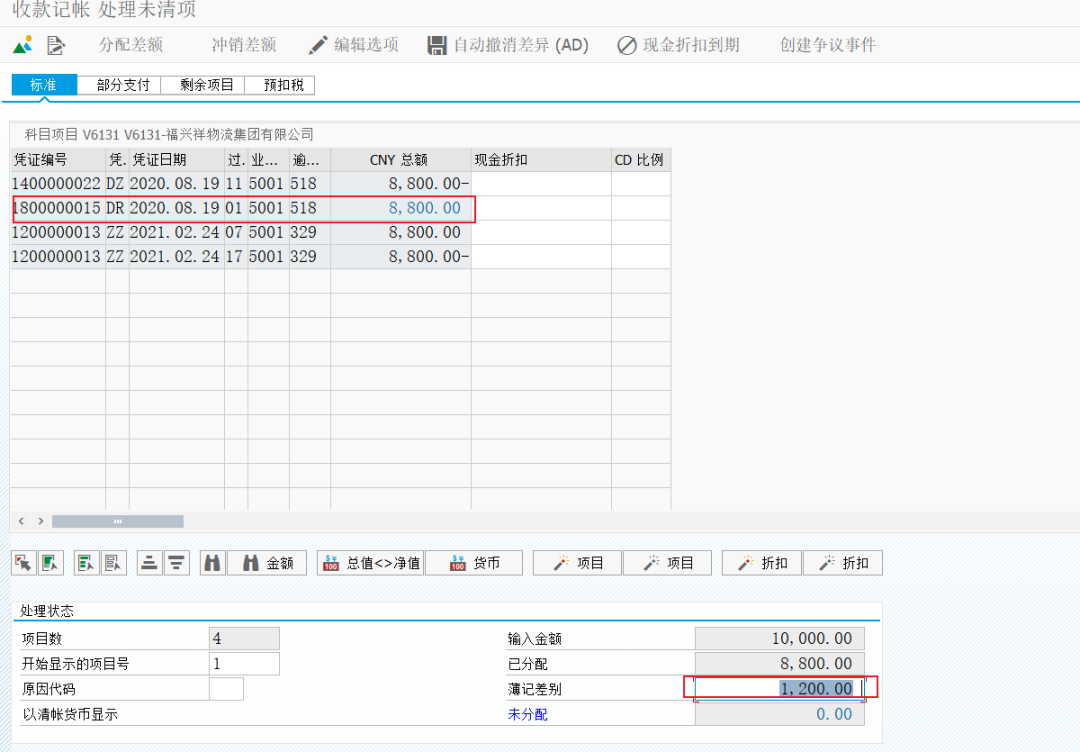Click document type DR in second row
Screen dimensions: 1080x752
point(116,208)
